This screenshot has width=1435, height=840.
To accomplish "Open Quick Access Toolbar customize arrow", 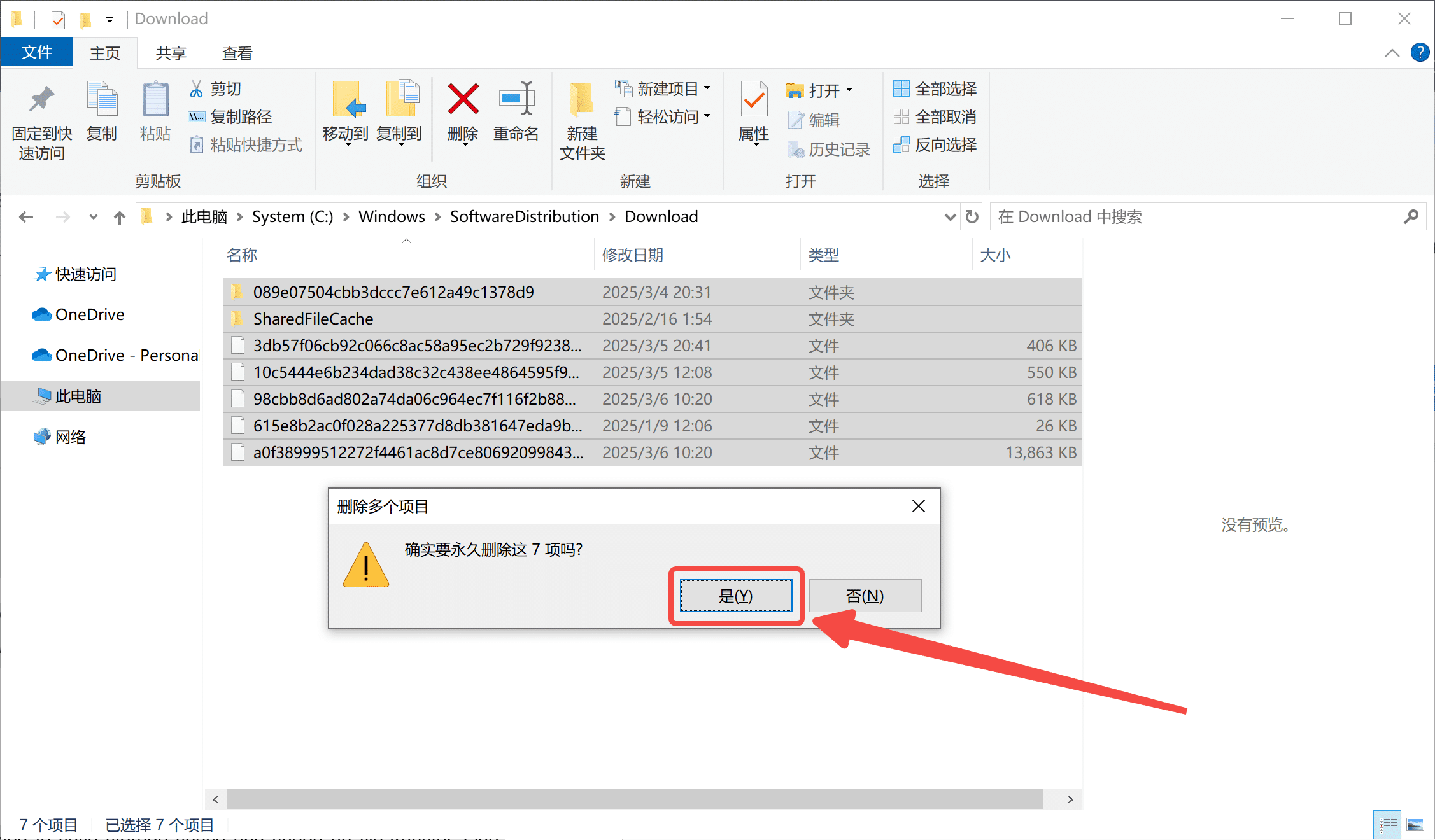I will click(x=110, y=20).
